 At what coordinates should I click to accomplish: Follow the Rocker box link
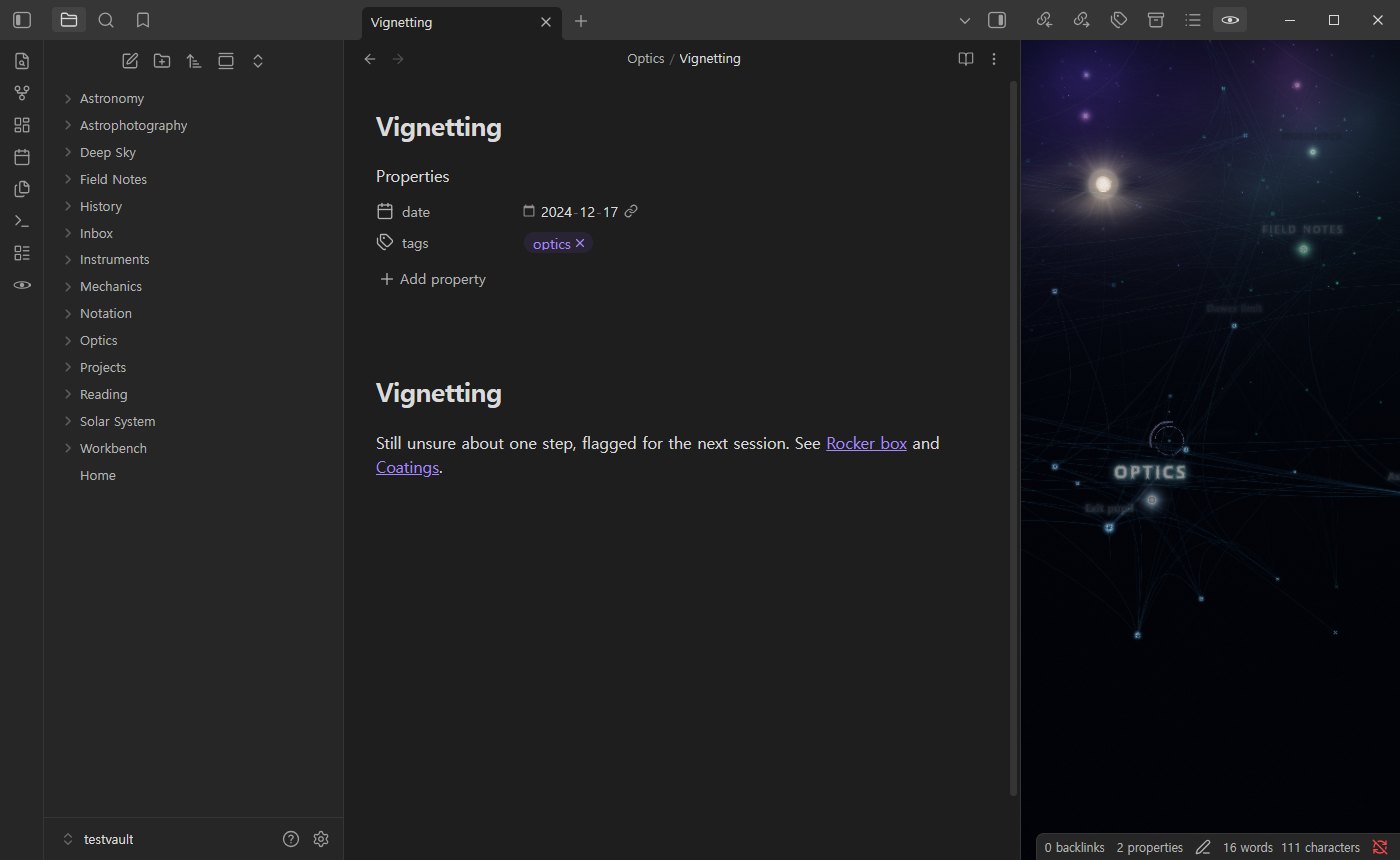click(866, 443)
